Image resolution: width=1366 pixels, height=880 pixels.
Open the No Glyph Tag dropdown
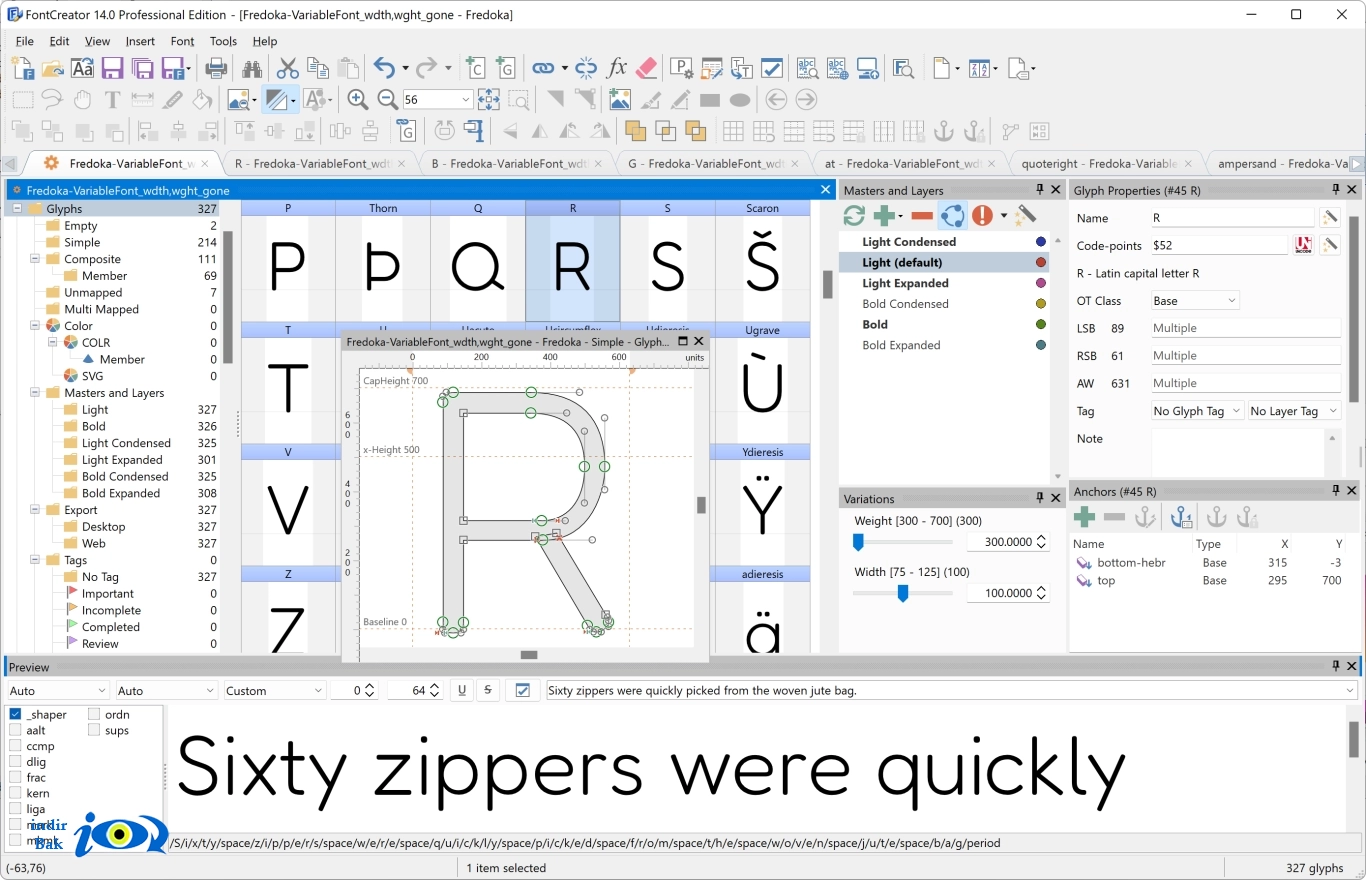tap(1197, 411)
